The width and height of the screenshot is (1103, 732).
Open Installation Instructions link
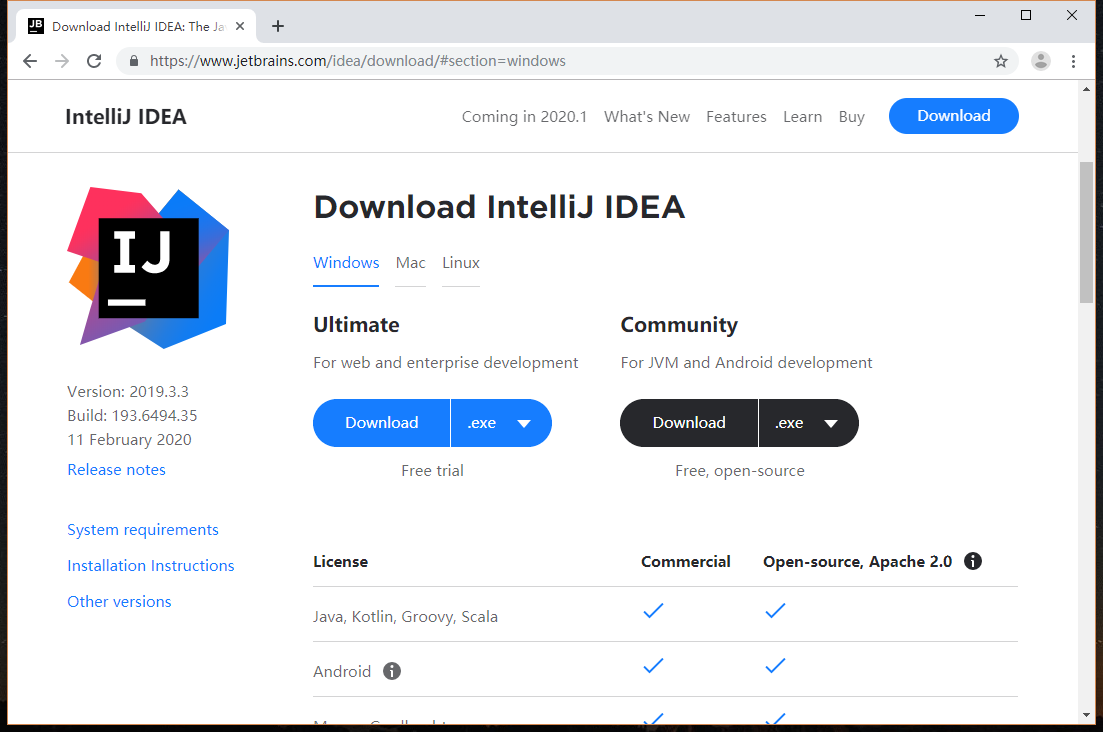tap(151, 565)
